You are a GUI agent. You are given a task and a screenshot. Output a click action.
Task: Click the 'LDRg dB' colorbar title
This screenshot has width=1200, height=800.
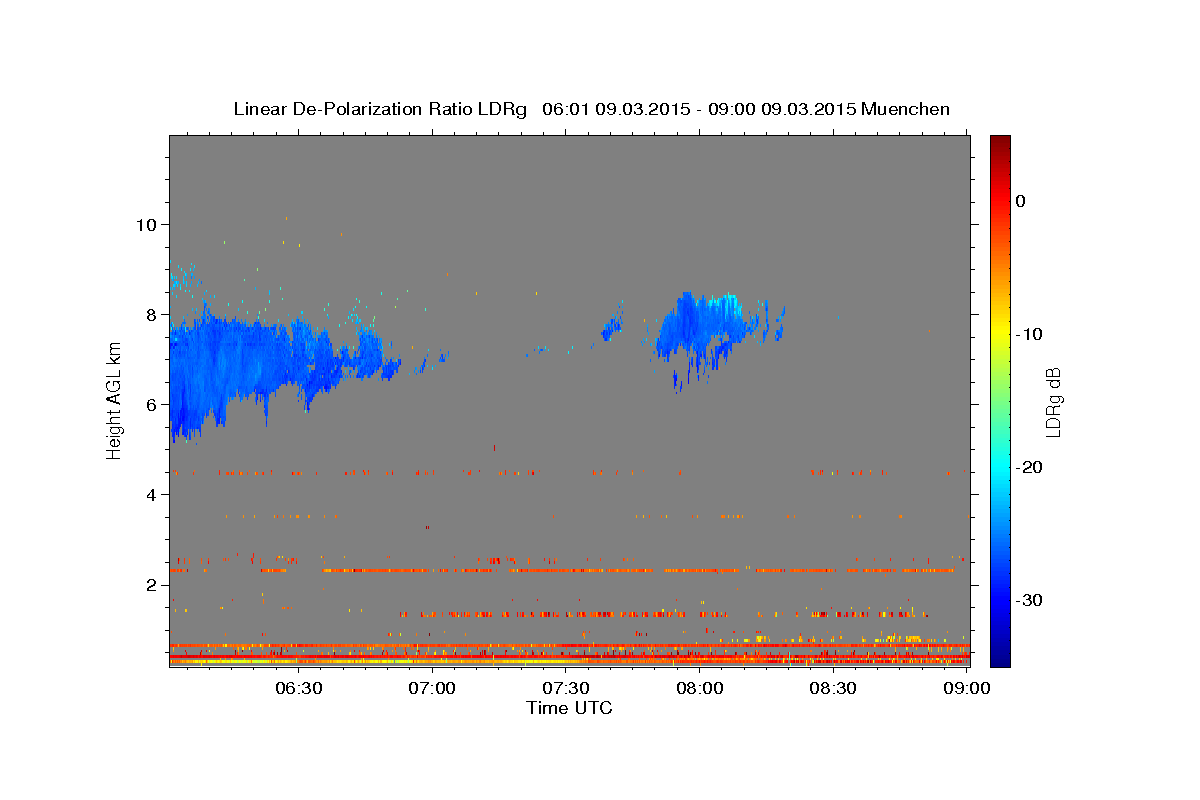[x=1053, y=402]
